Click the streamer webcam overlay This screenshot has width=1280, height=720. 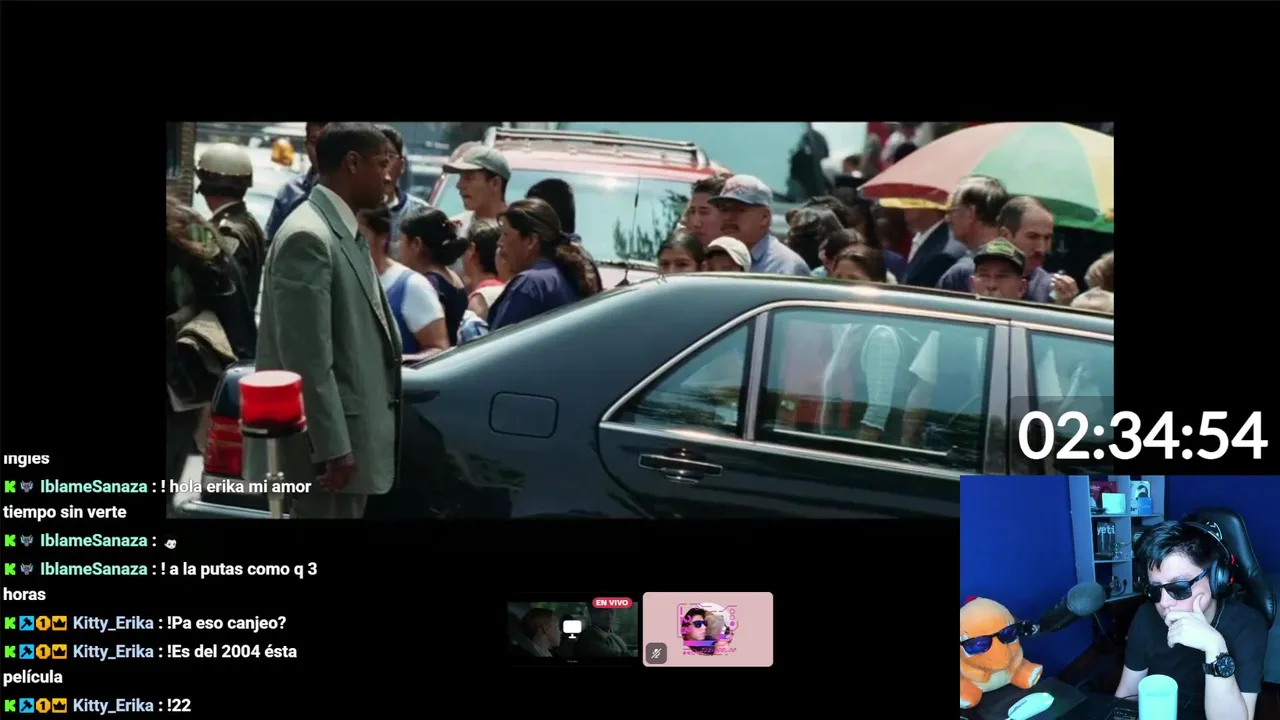point(1120,597)
